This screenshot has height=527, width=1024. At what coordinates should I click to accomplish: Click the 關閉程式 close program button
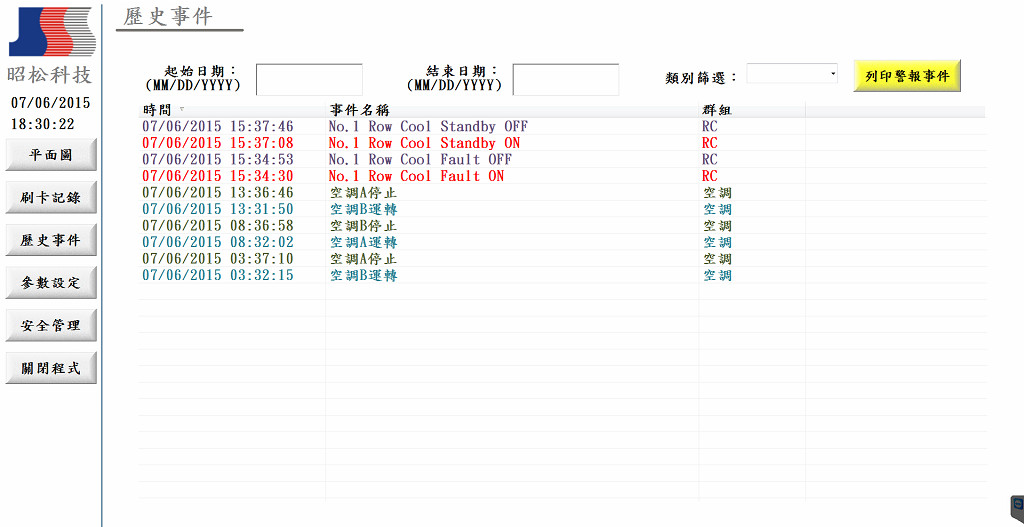pyautogui.click(x=52, y=368)
